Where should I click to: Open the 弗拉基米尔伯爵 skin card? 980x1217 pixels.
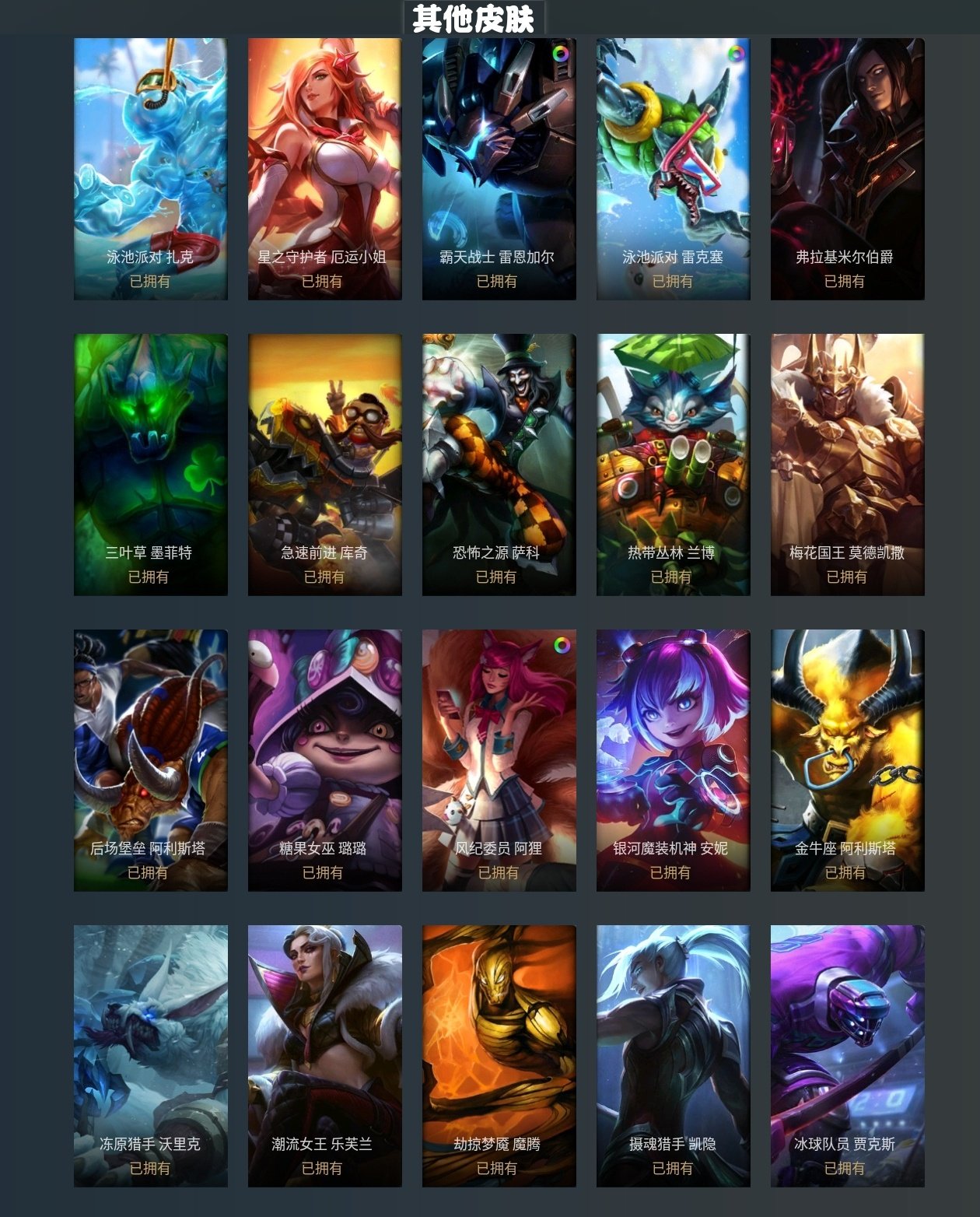pos(848,169)
